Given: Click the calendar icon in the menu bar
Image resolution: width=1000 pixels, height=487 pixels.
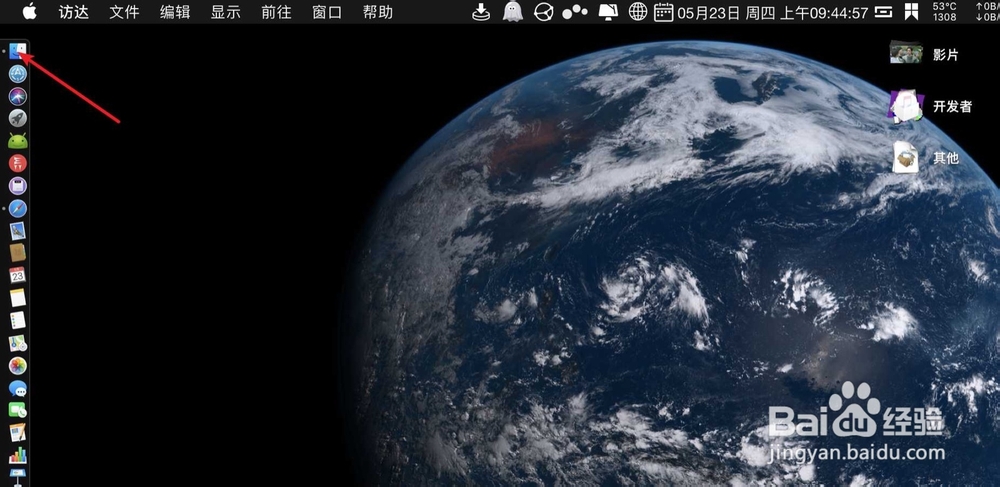Looking at the screenshot, I should (664, 12).
